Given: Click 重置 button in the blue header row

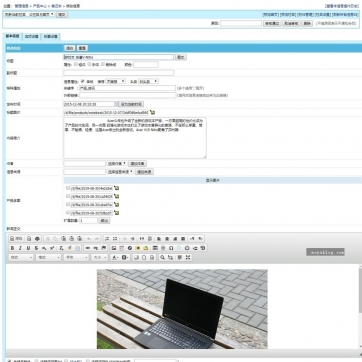Looking at the screenshot, I should click(82, 48).
